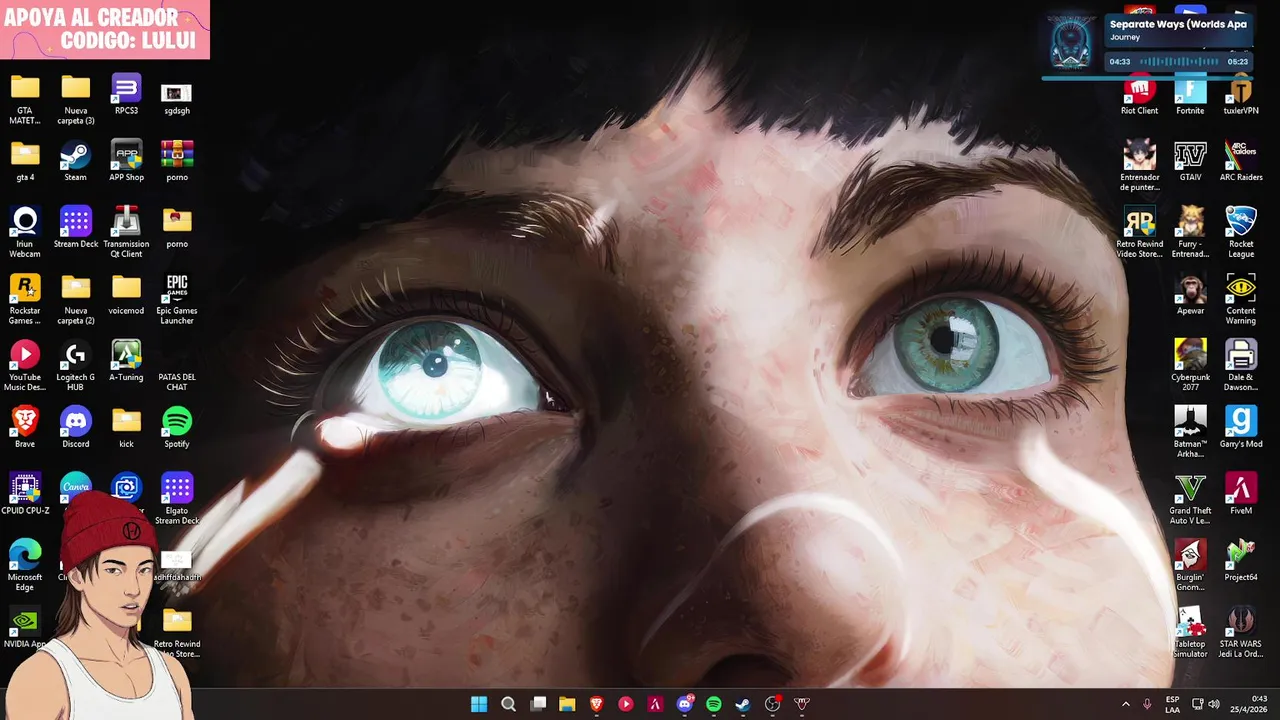Screen dimensions: 1280x720
Task: Open taskbar Search
Action: pos(508,704)
